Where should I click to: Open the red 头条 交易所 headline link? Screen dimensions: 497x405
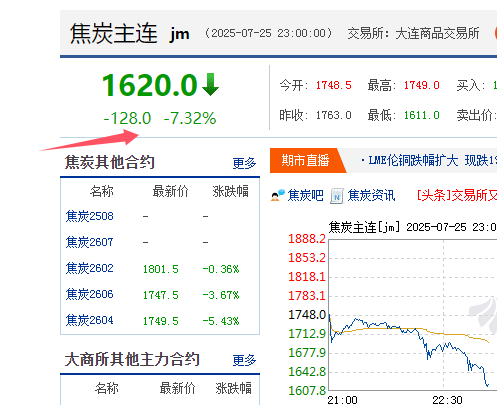[x=457, y=195]
